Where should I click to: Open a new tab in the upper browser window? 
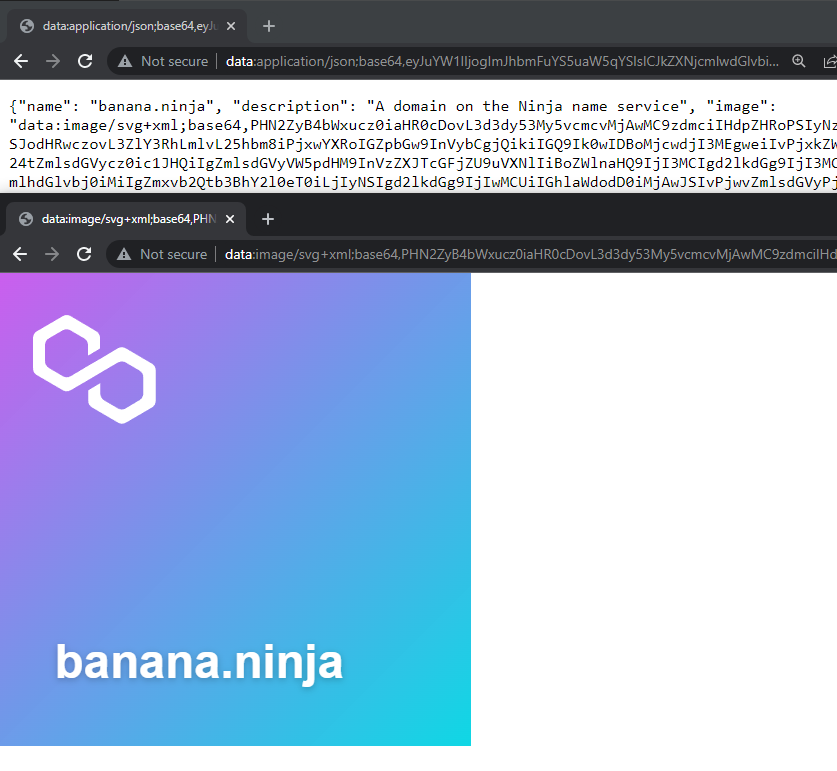coord(269,26)
